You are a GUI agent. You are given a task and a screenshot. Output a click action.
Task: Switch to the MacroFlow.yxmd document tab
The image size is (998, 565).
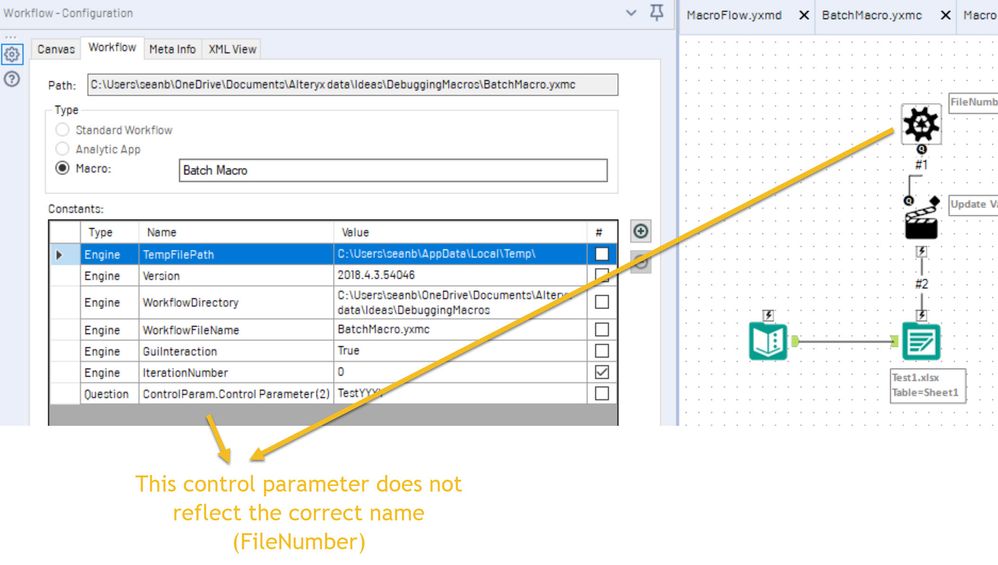tap(734, 15)
